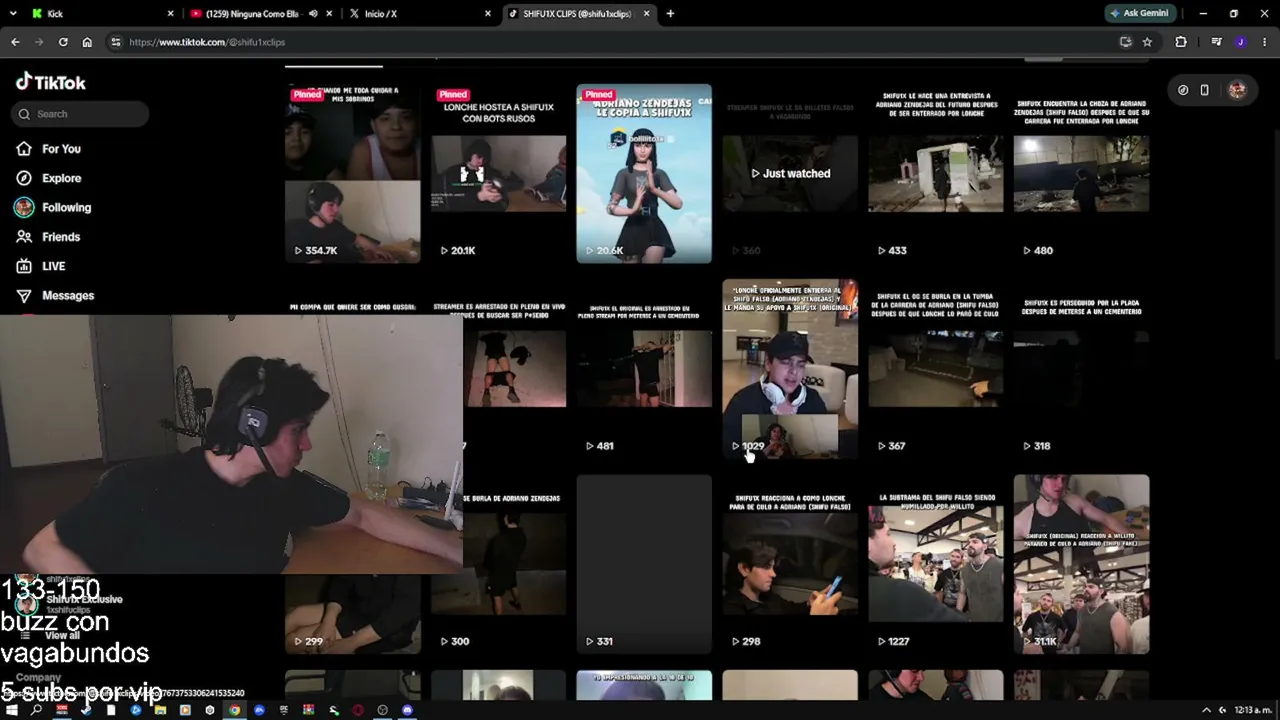Play the video with 481 views

point(644,369)
